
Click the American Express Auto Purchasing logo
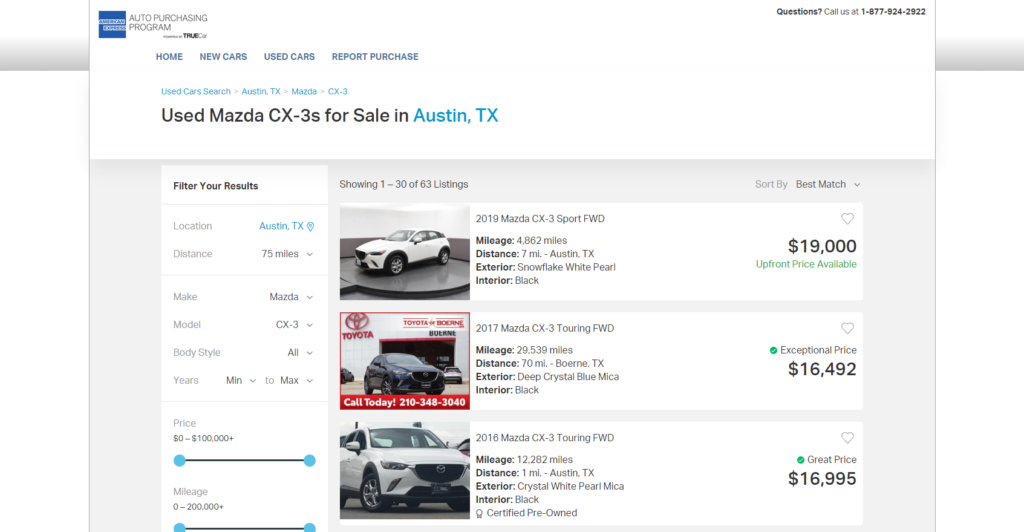coord(153,24)
